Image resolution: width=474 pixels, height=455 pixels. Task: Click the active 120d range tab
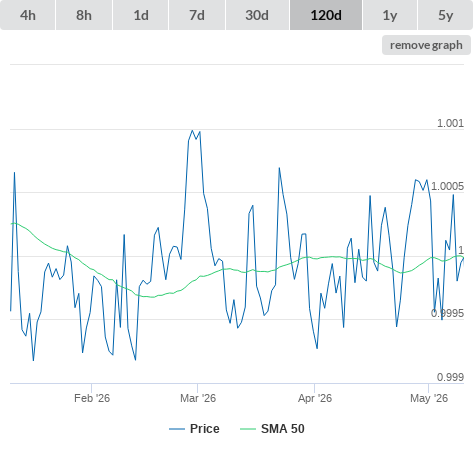click(x=326, y=15)
